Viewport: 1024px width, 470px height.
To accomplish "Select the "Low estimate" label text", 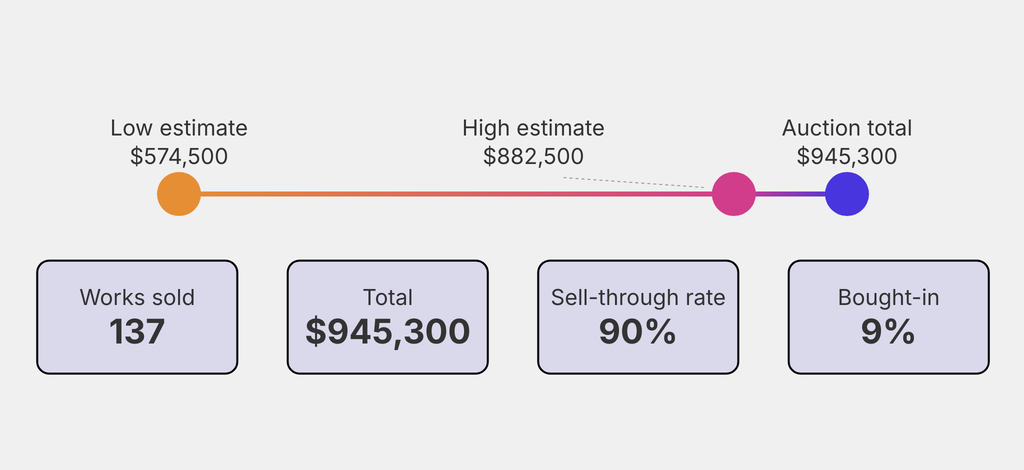I will click(179, 128).
